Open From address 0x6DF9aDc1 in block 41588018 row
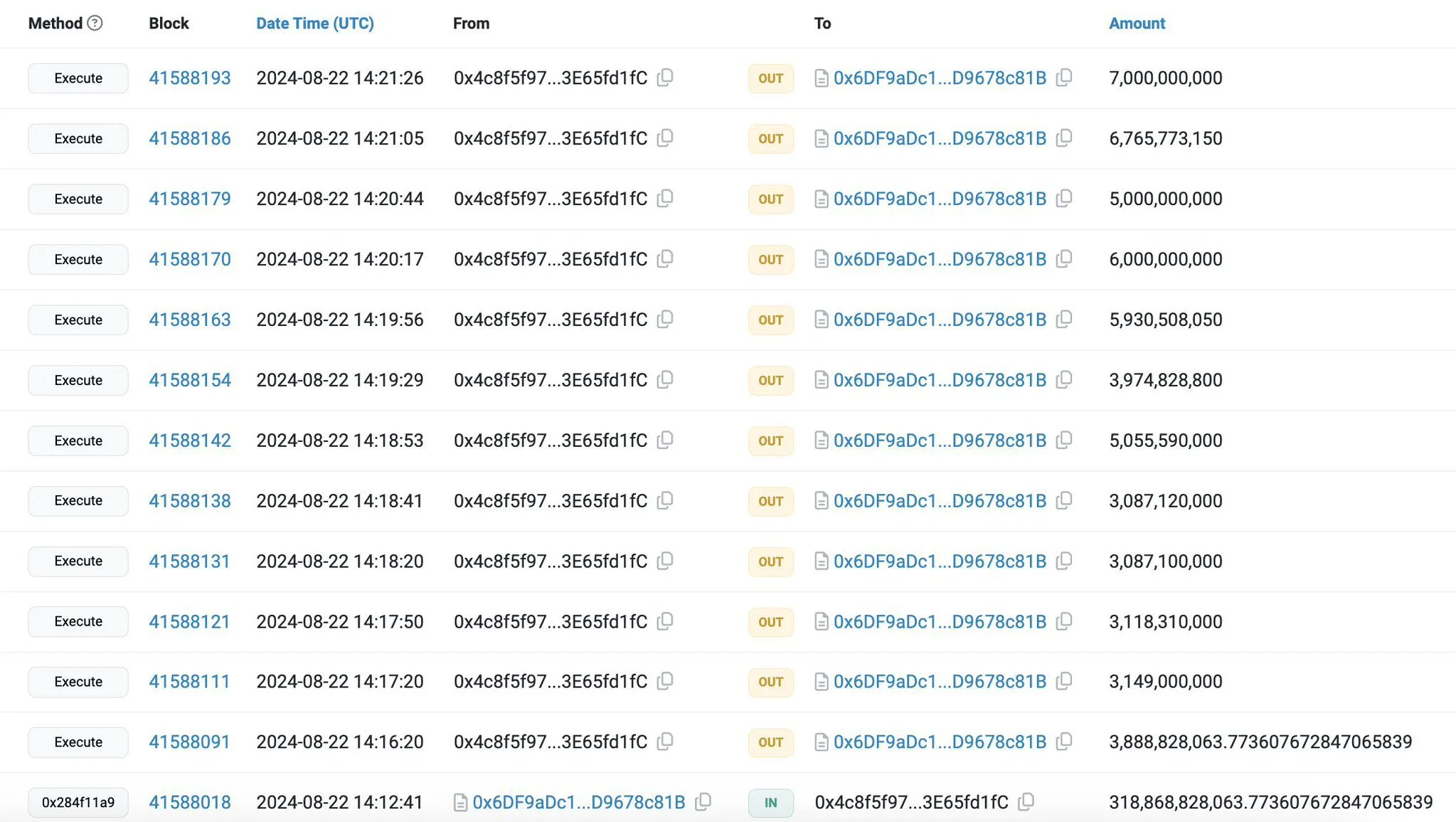The image size is (1456, 822). click(578, 802)
